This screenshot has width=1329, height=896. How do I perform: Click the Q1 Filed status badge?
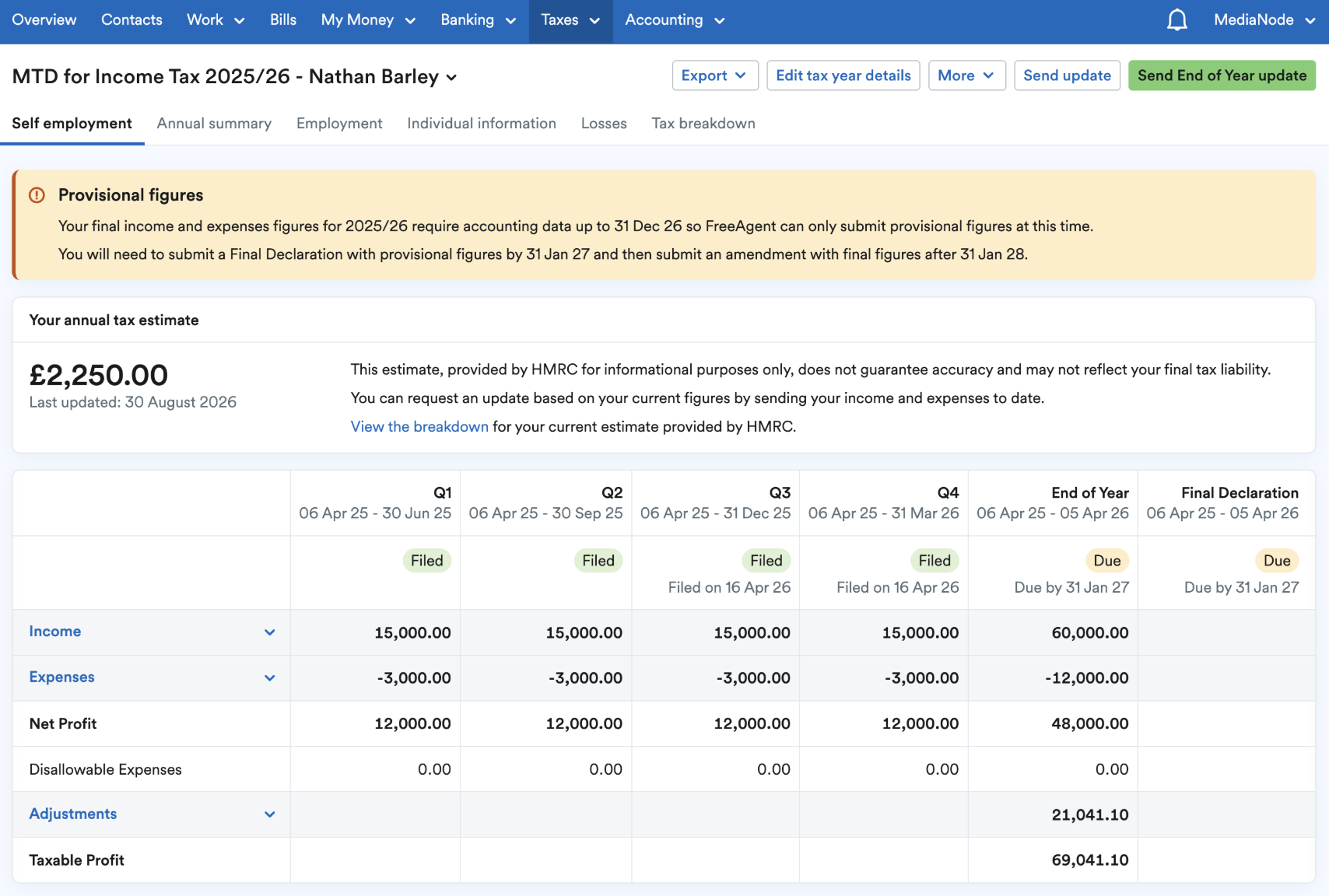(x=426, y=561)
